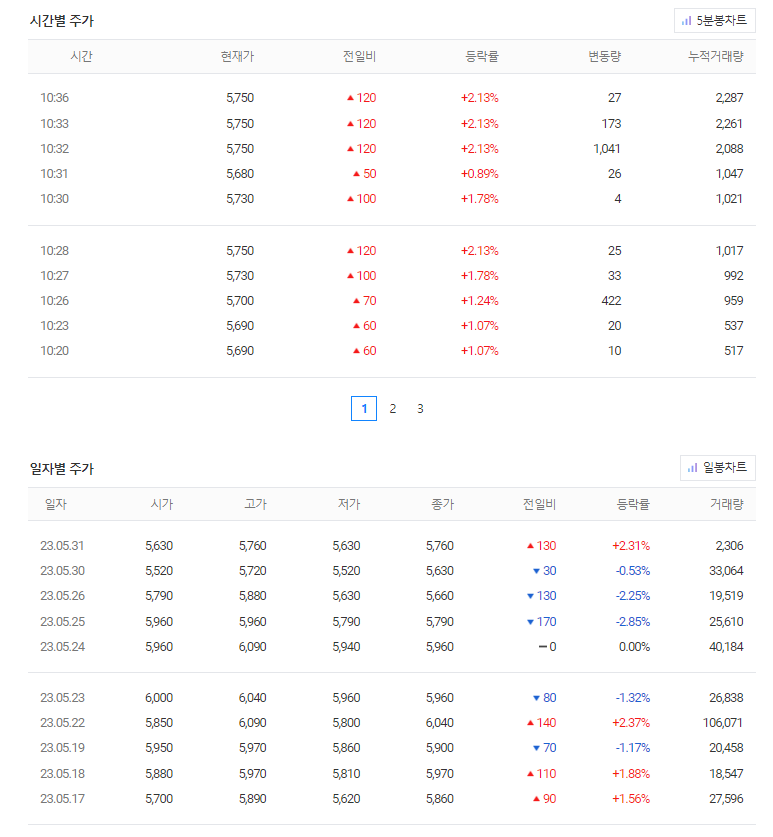Open the 5분봉차트 chart button
The image size is (773, 837).
pos(714,21)
